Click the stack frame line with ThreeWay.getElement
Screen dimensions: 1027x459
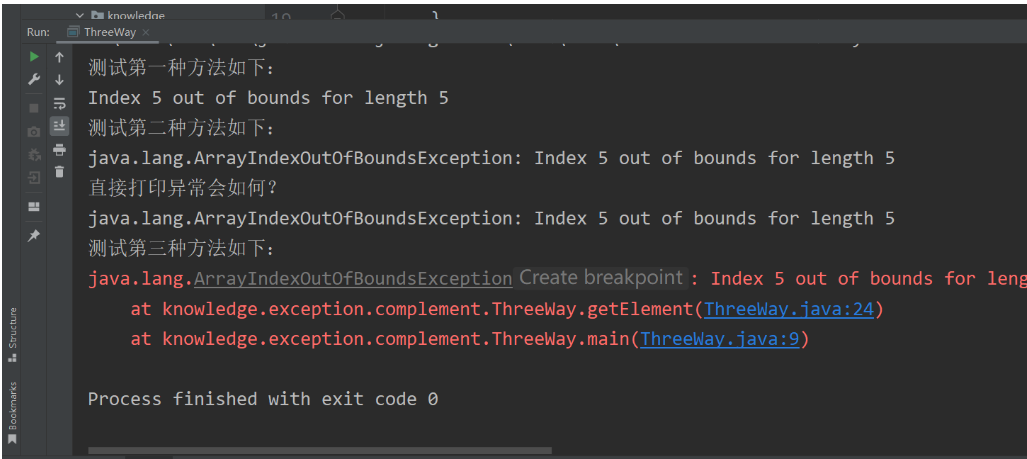[508, 309]
